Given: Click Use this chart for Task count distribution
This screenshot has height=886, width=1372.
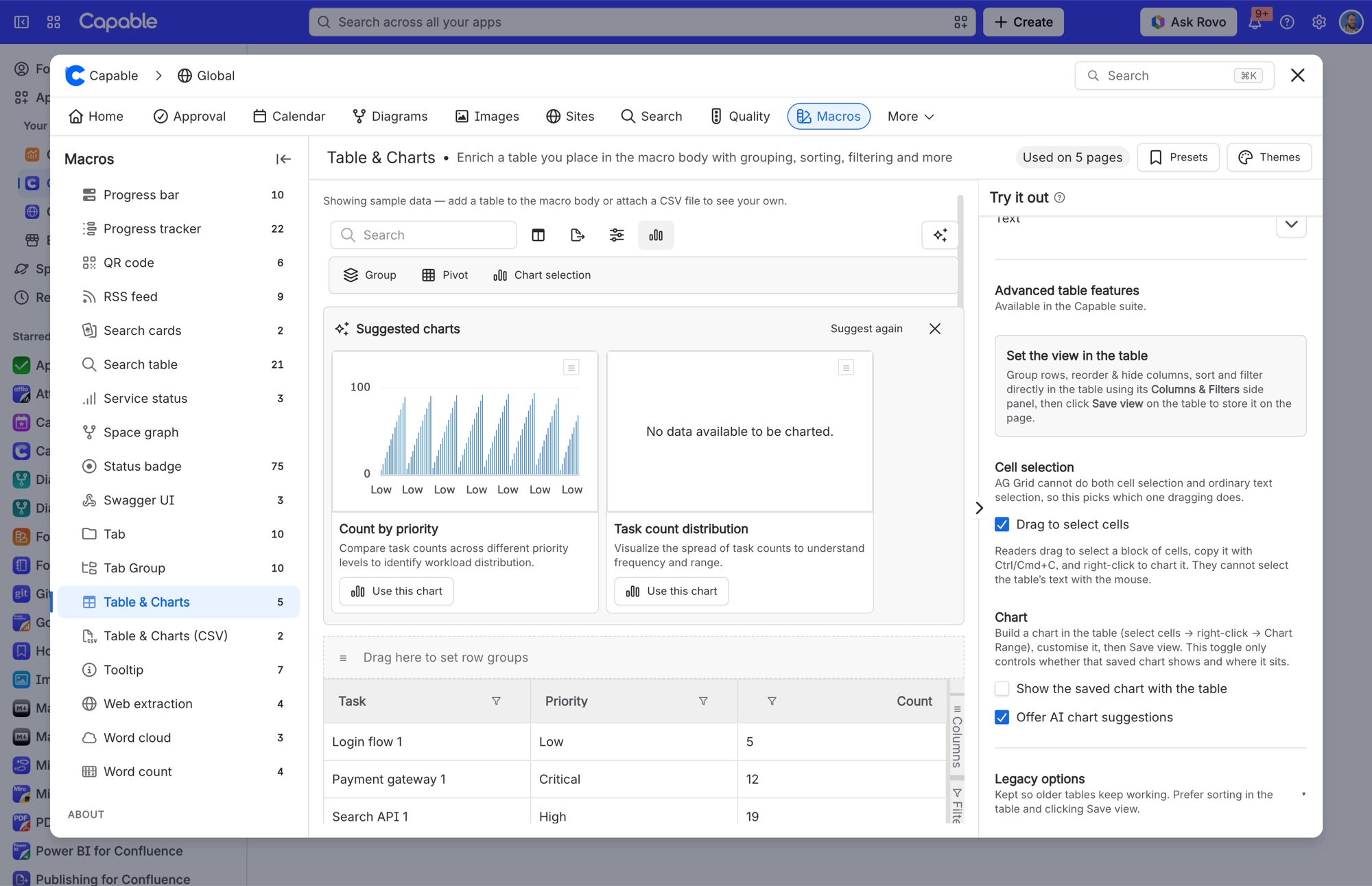Looking at the screenshot, I should (x=671, y=591).
